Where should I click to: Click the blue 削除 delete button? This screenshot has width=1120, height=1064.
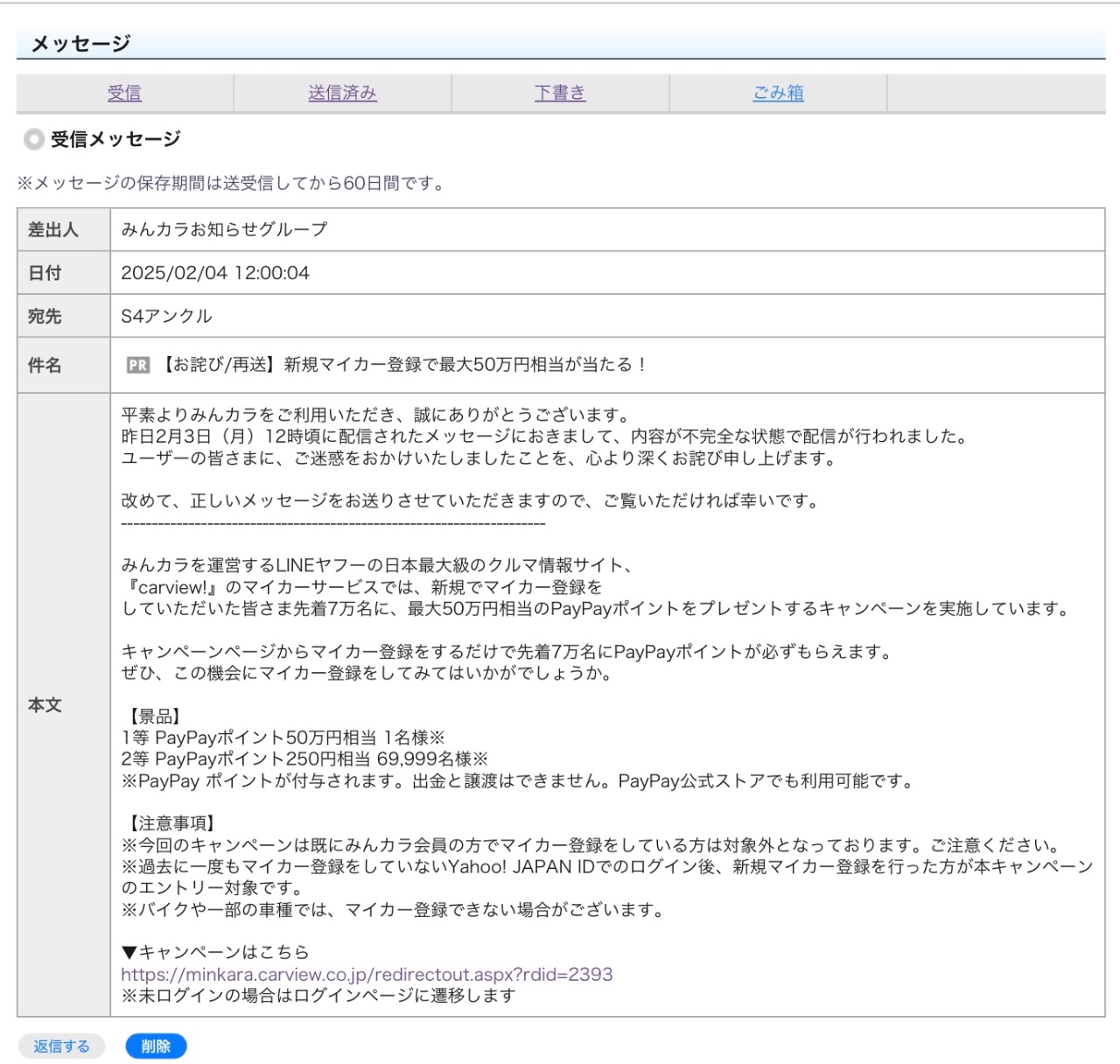(x=156, y=1046)
